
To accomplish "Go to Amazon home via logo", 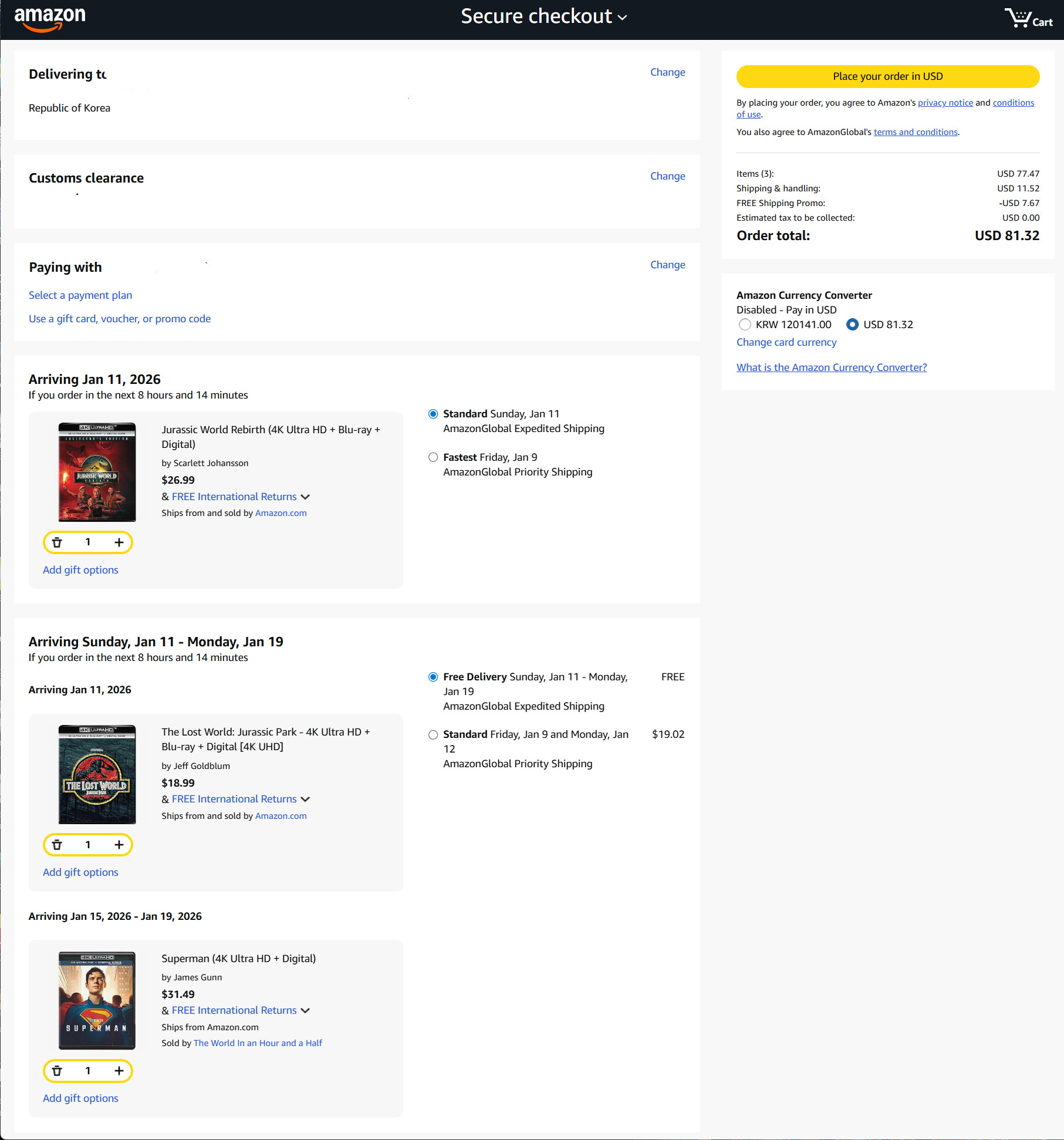I will (50, 19).
